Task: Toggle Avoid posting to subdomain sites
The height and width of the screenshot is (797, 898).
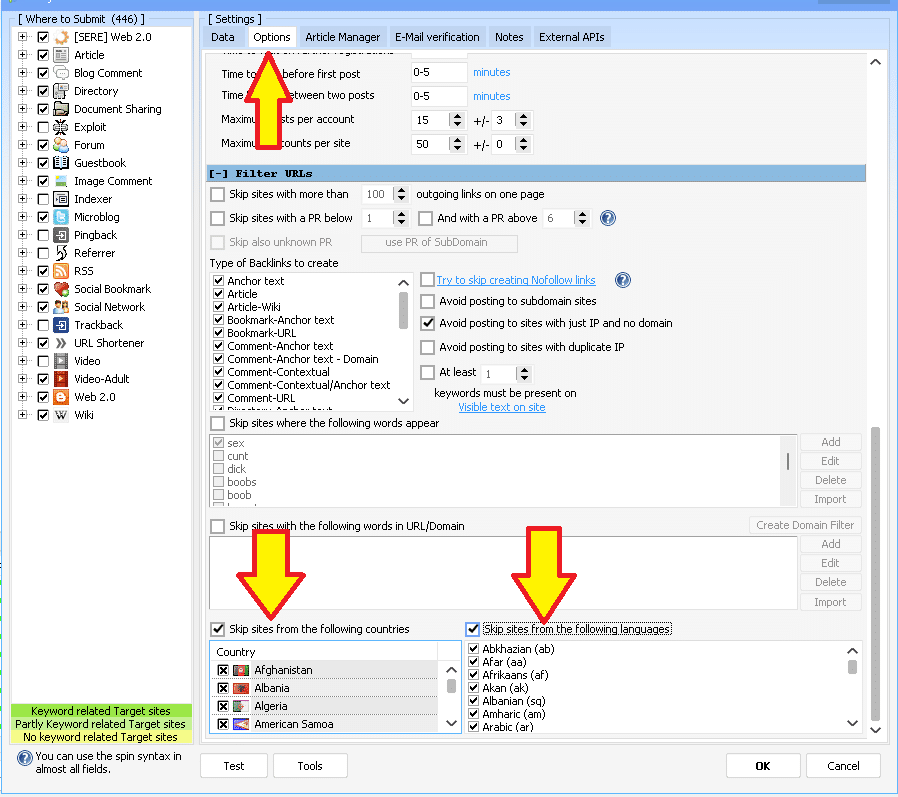Action: [427, 301]
